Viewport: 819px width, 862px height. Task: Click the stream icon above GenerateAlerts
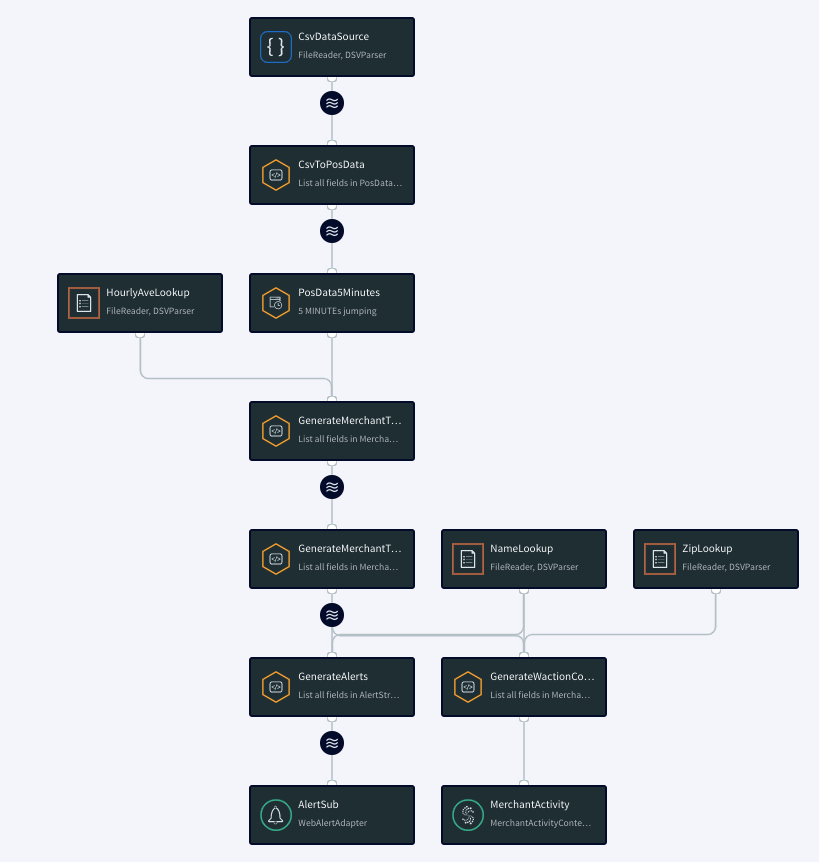point(331,615)
